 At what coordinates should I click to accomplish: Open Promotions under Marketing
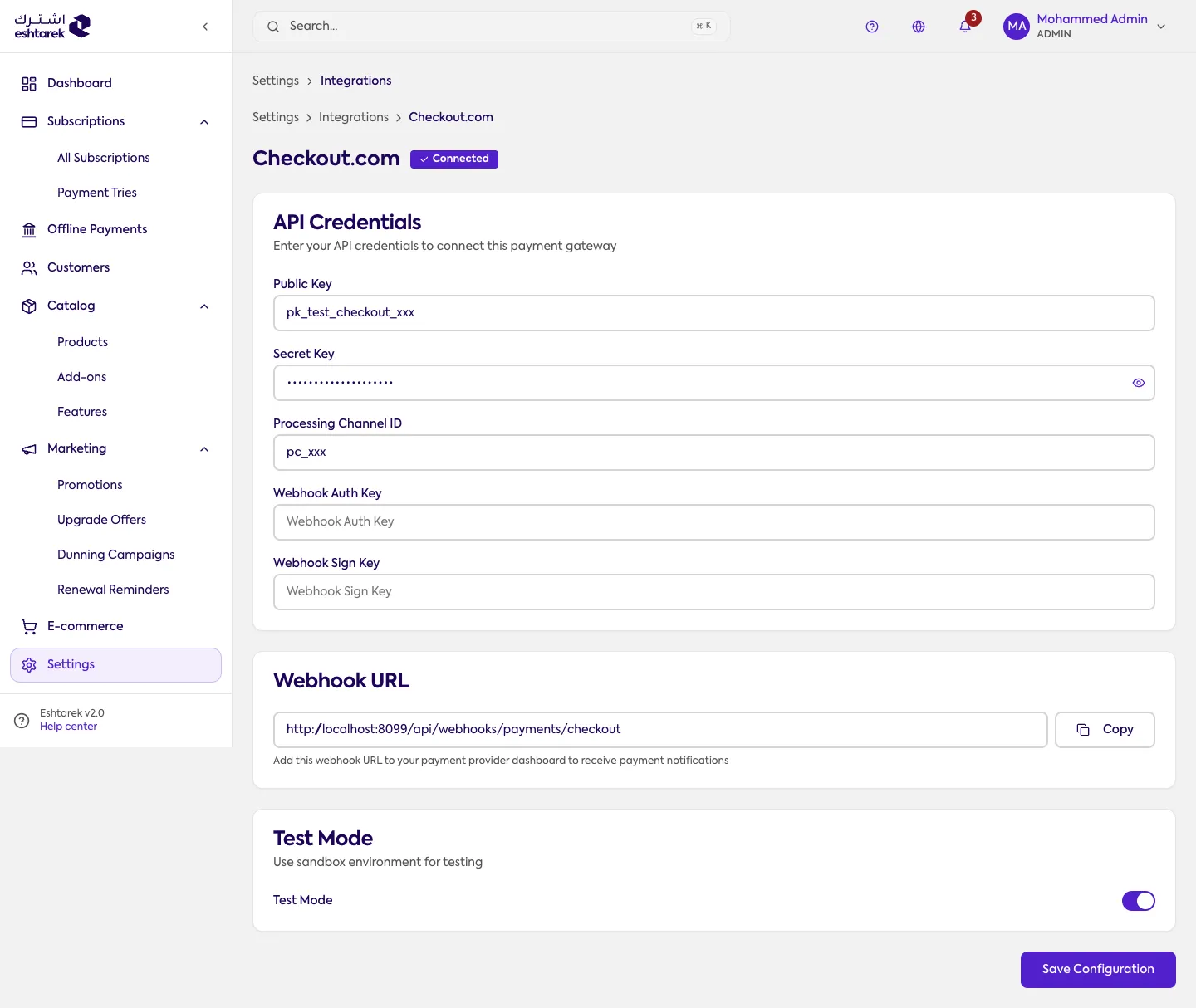[x=90, y=485]
